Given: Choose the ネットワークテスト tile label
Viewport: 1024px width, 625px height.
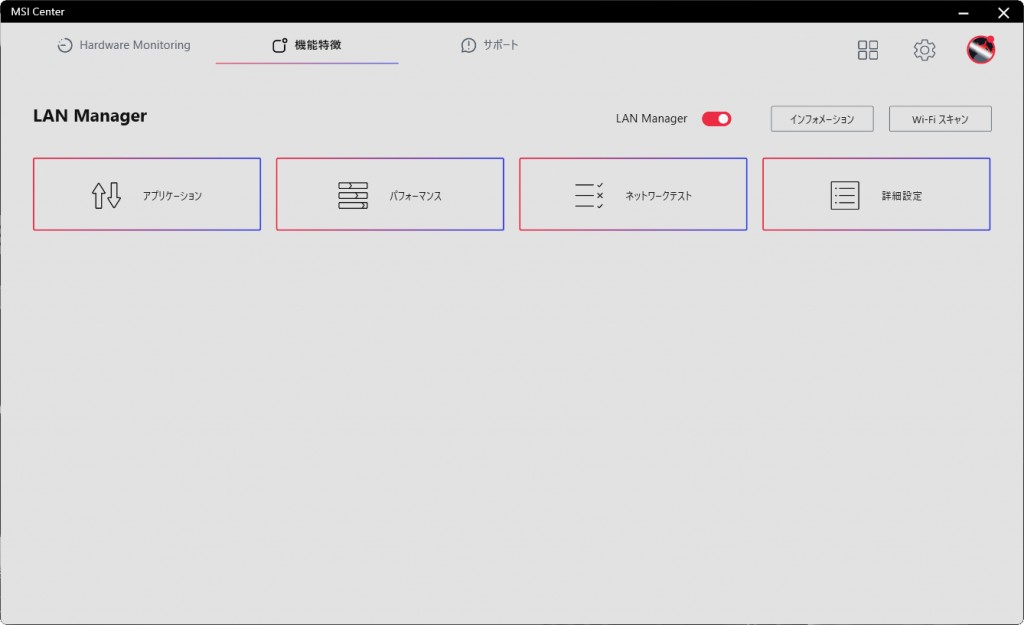Looking at the screenshot, I should [658, 196].
